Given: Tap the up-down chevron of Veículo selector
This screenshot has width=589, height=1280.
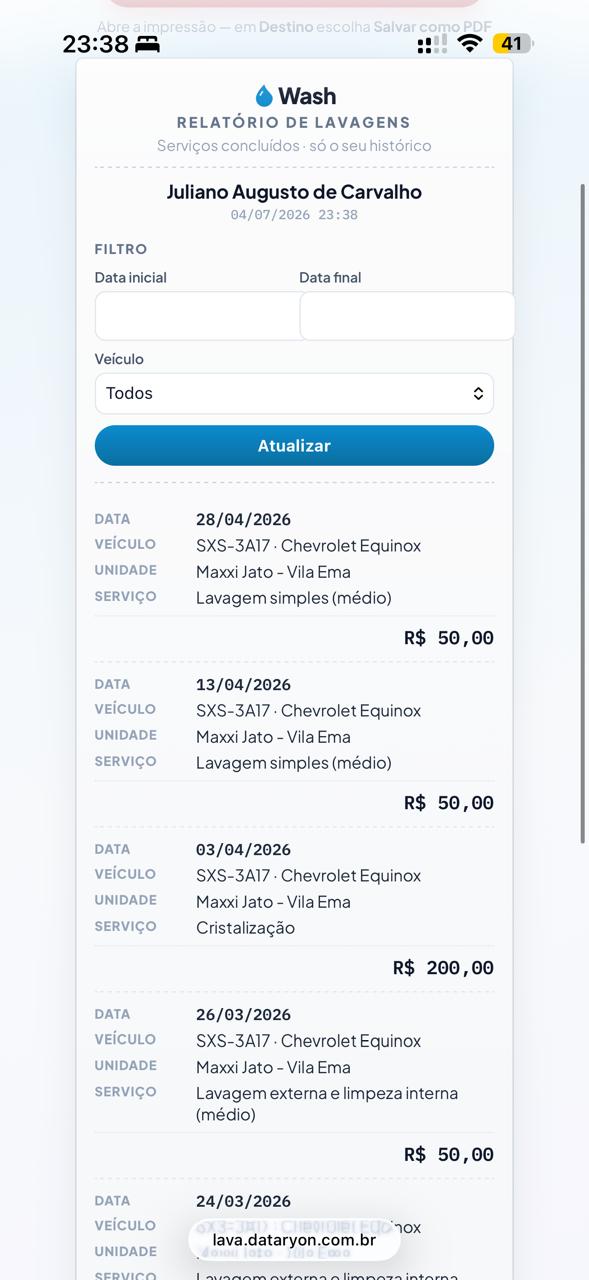Looking at the screenshot, I should (x=478, y=394).
